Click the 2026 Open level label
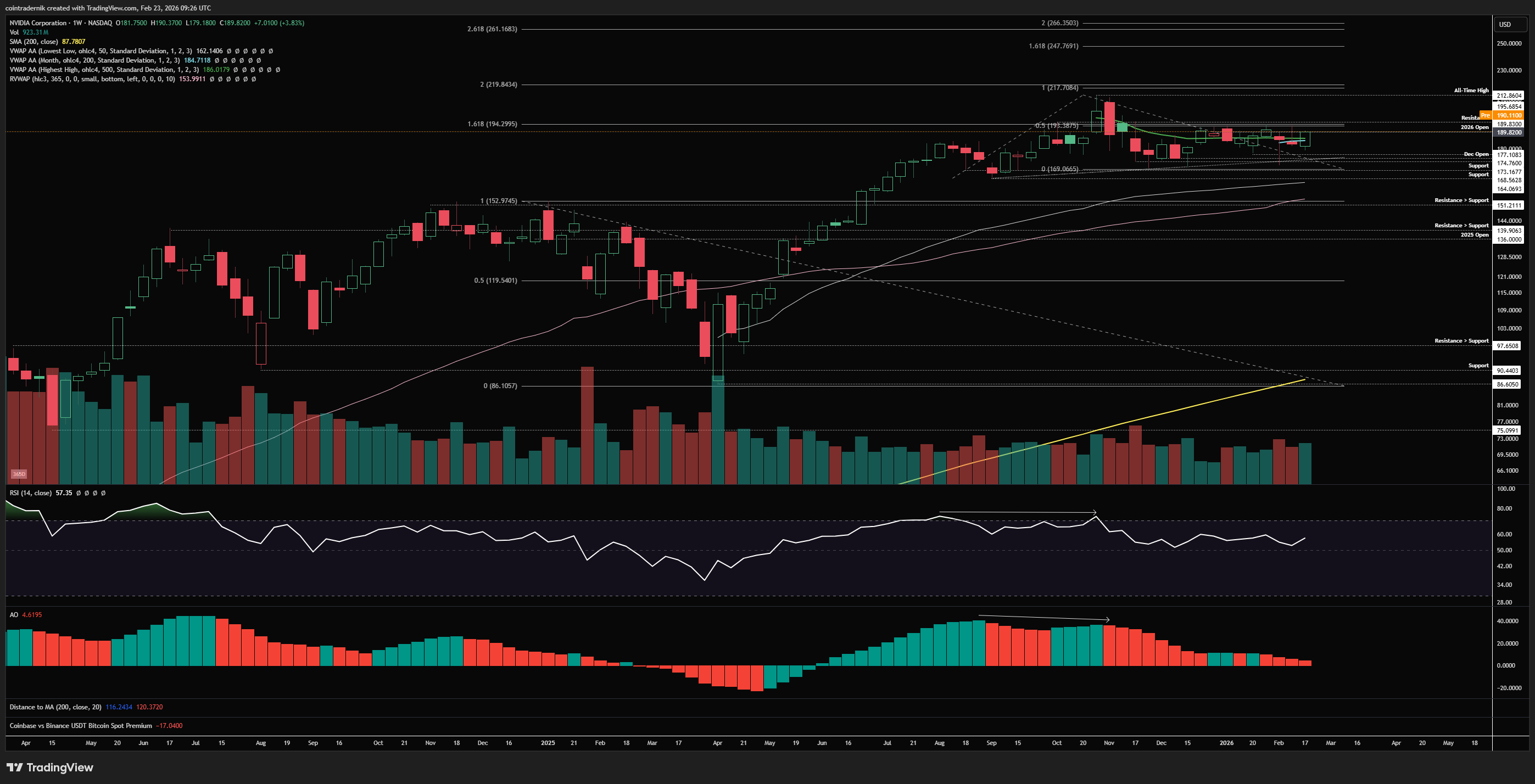The height and width of the screenshot is (784, 1535). coord(1474,127)
